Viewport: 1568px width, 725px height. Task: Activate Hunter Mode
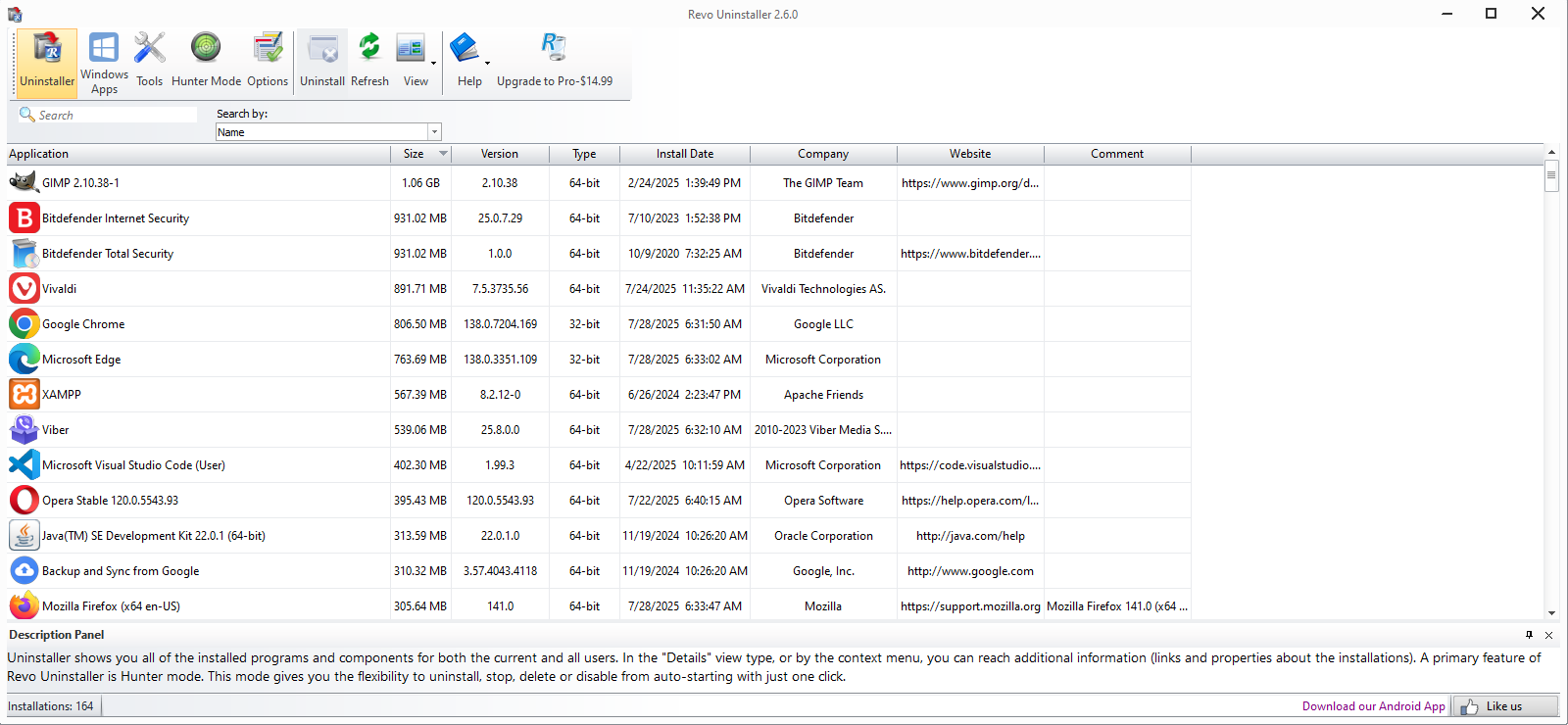tap(206, 61)
